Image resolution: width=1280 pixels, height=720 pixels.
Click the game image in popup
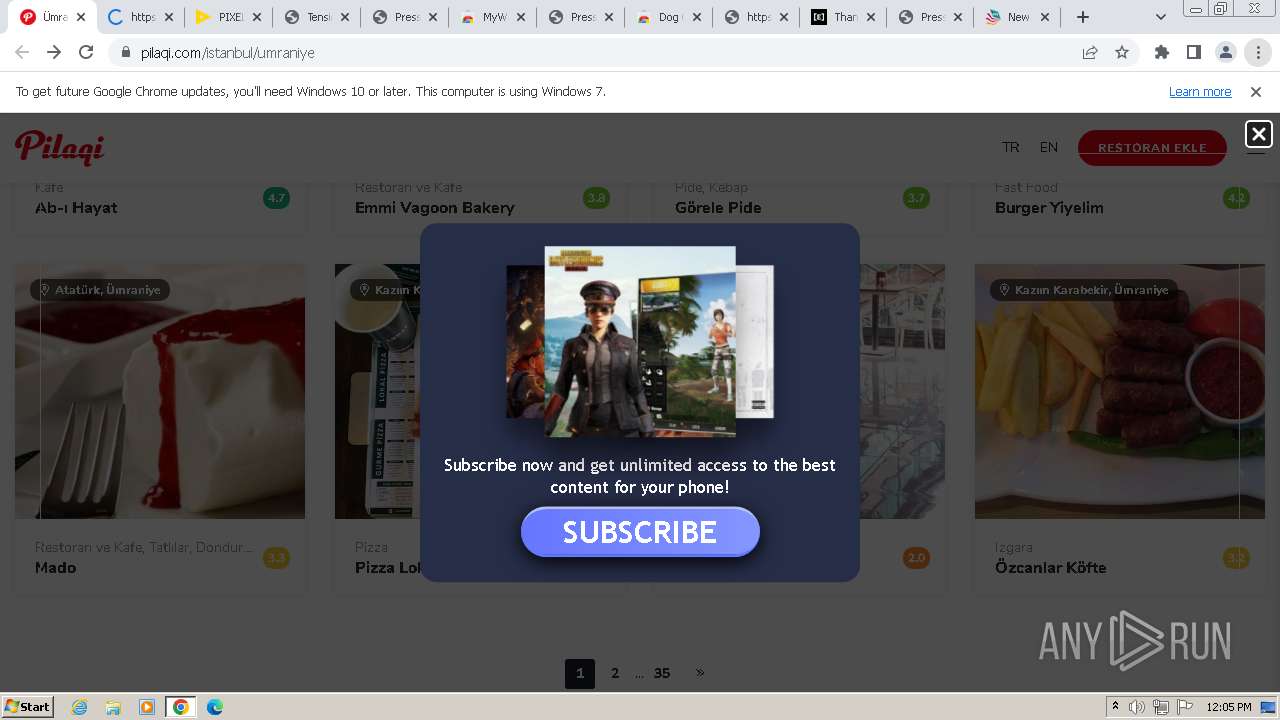[x=640, y=341]
